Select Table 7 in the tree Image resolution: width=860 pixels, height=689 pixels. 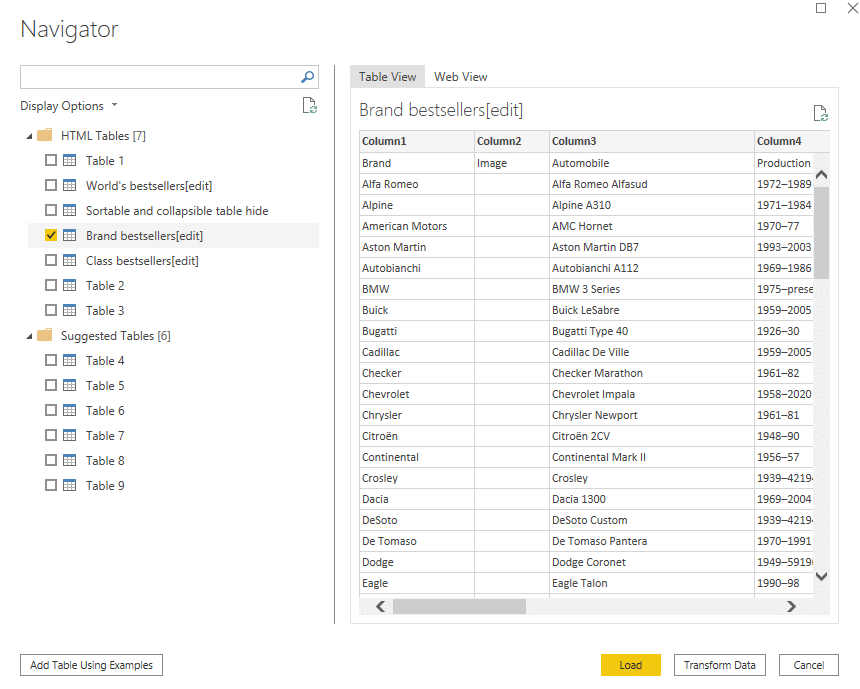(x=105, y=435)
